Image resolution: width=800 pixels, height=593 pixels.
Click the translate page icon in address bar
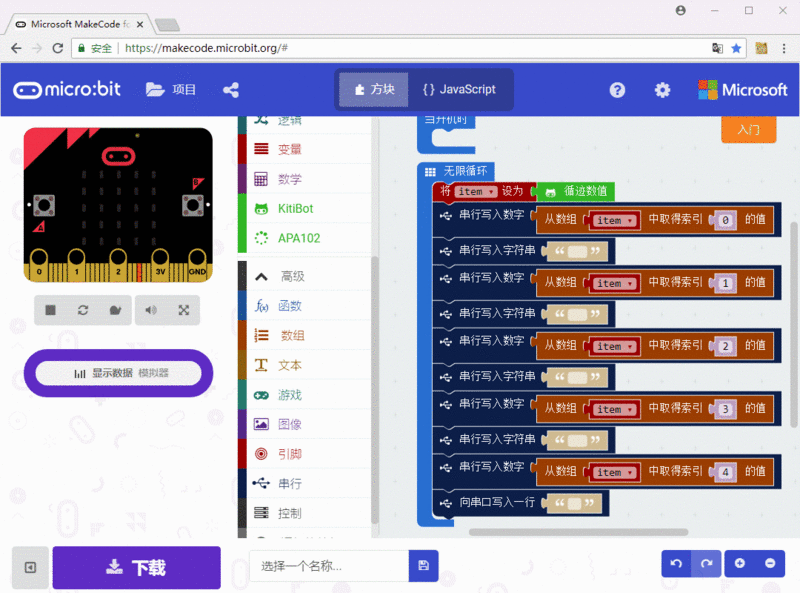(717, 48)
